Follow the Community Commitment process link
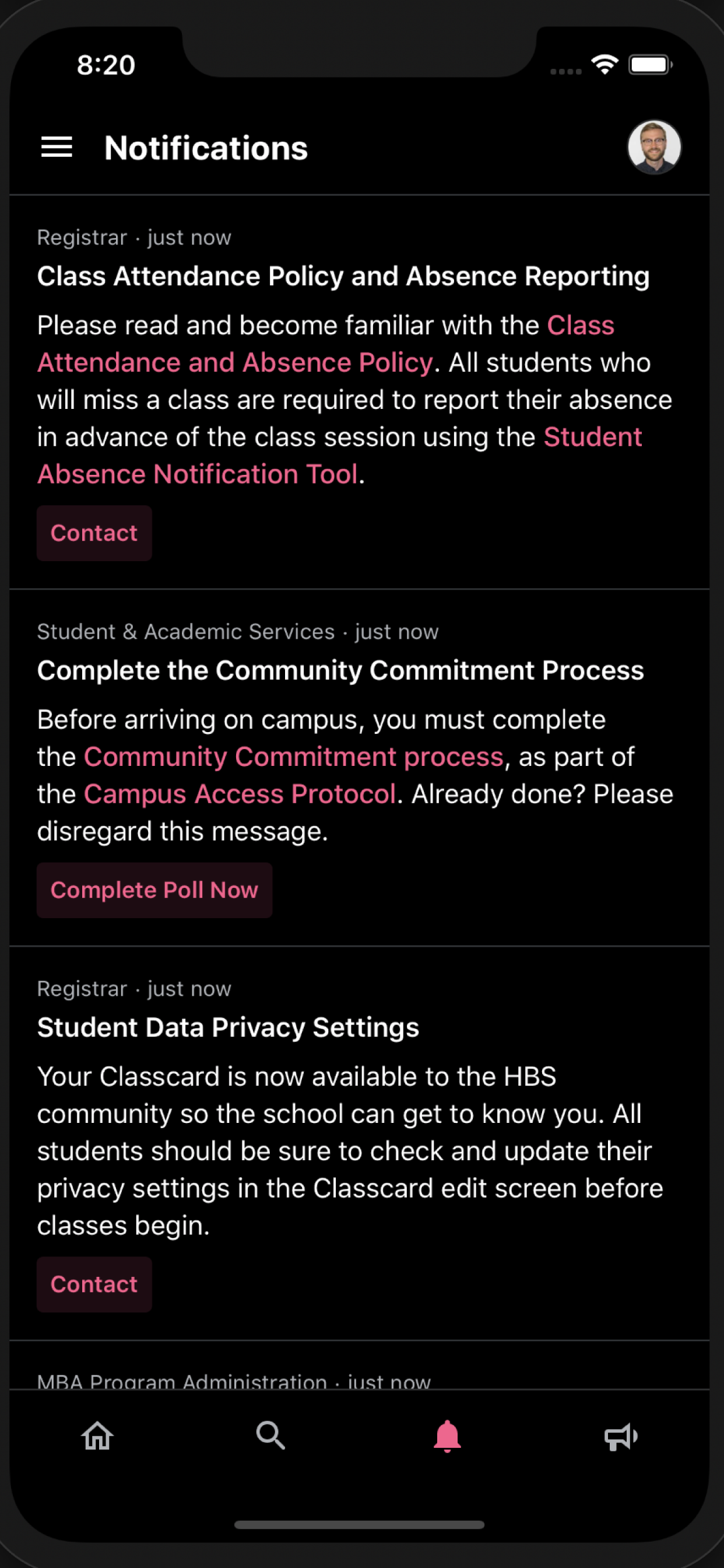 [293, 757]
